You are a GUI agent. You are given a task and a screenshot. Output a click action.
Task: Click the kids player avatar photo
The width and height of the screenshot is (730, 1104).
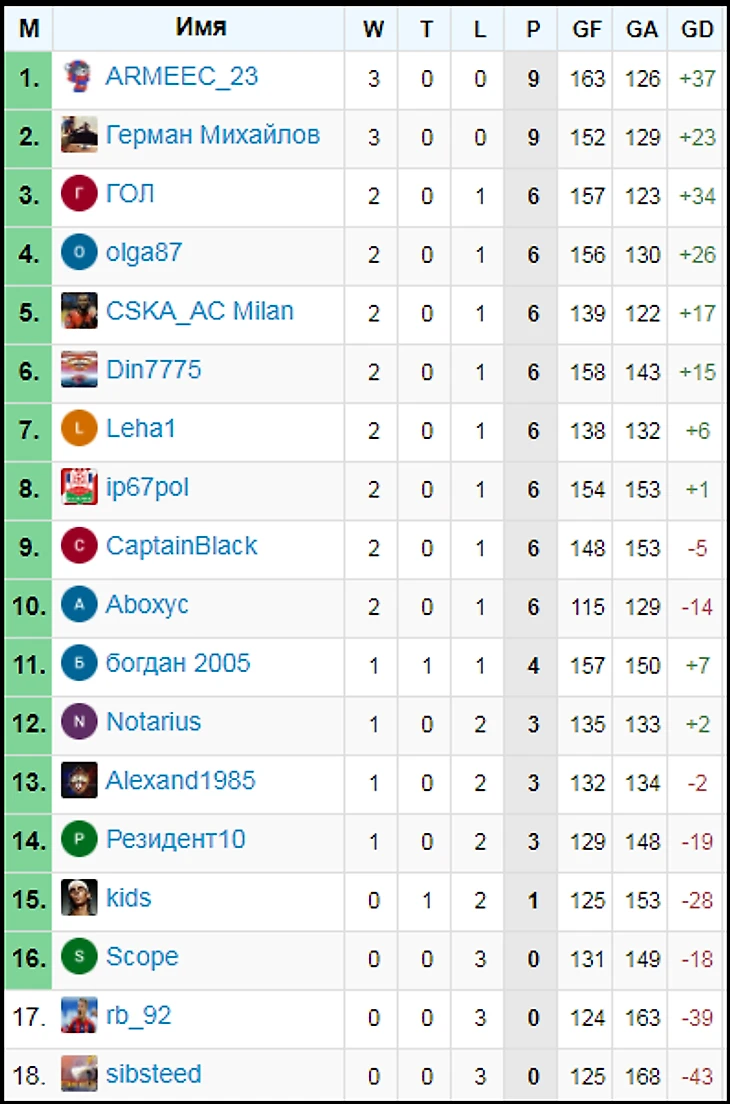coord(79,898)
